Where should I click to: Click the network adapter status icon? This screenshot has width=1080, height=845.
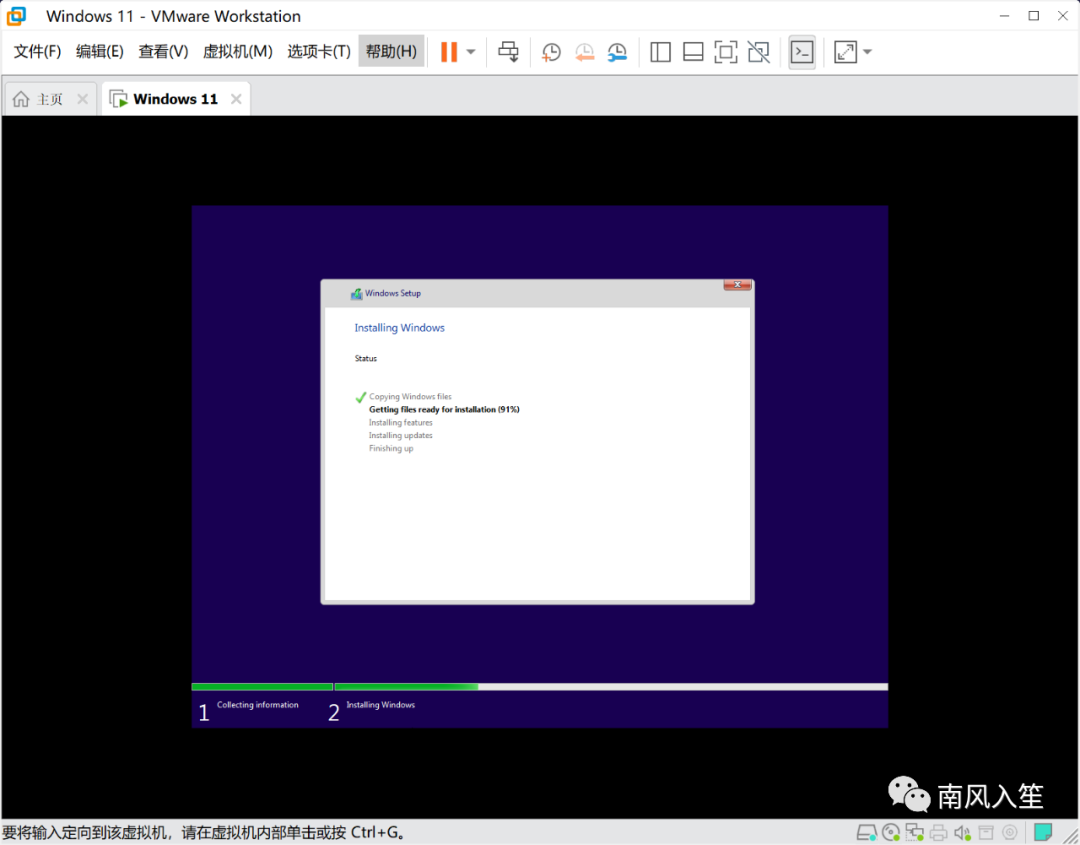point(915,833)
